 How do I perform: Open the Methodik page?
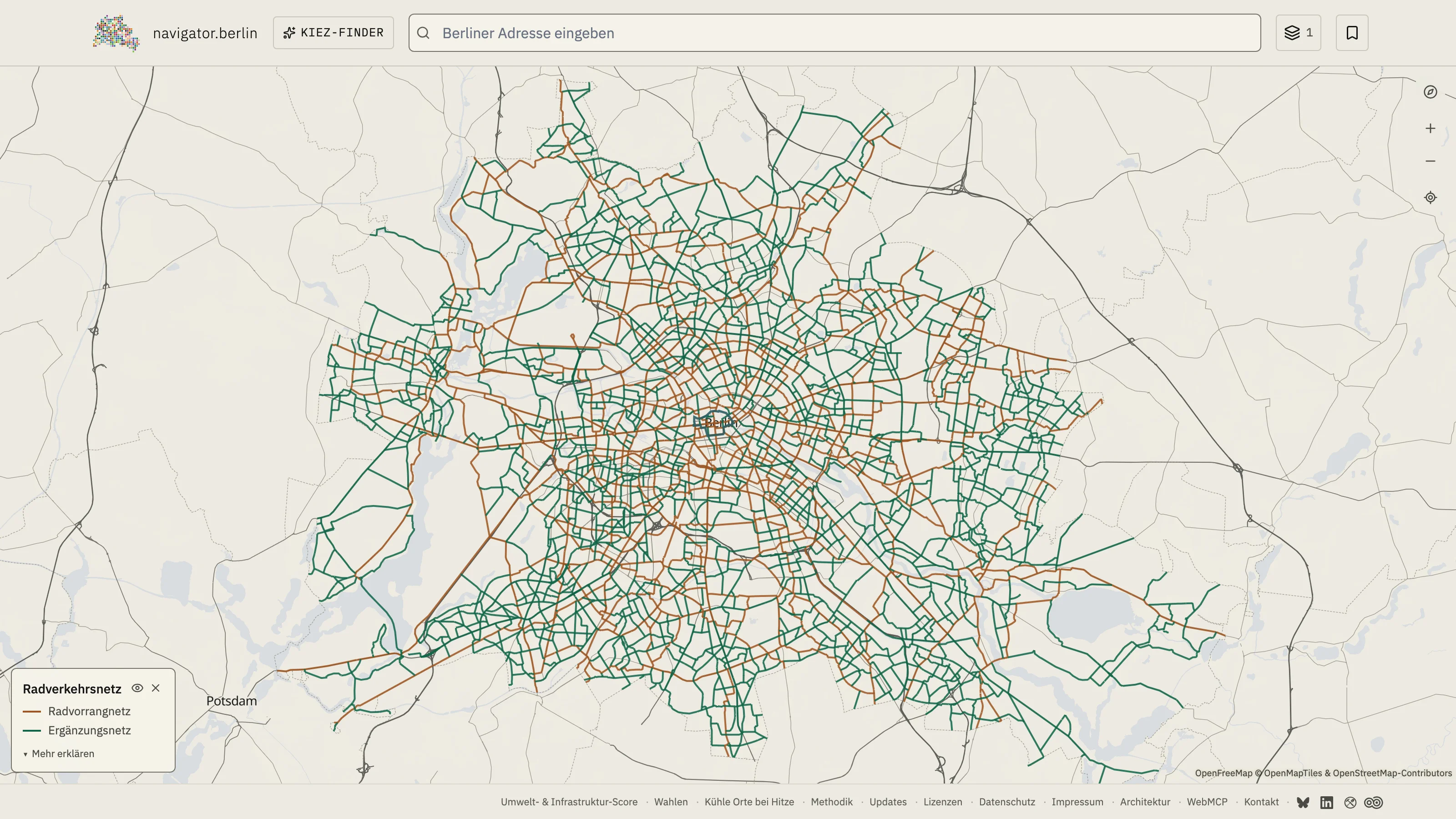tap(831, 802)
